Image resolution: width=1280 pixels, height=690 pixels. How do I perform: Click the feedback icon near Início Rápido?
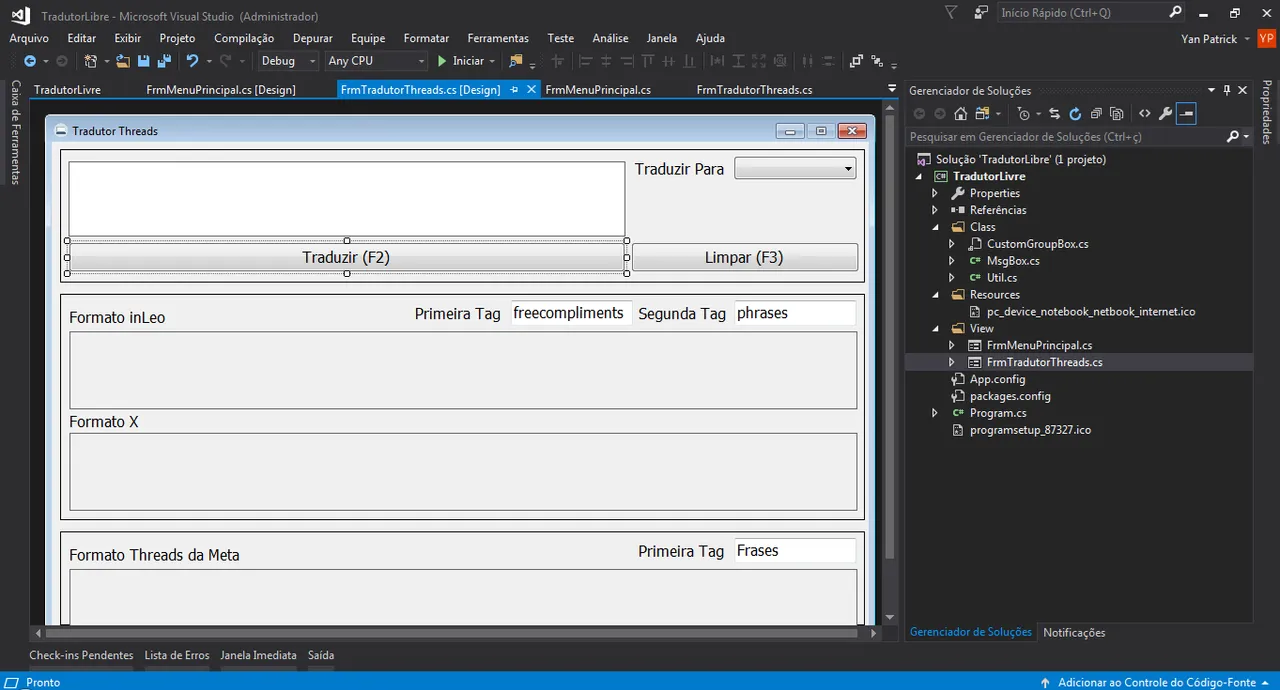tap(982, 12)
